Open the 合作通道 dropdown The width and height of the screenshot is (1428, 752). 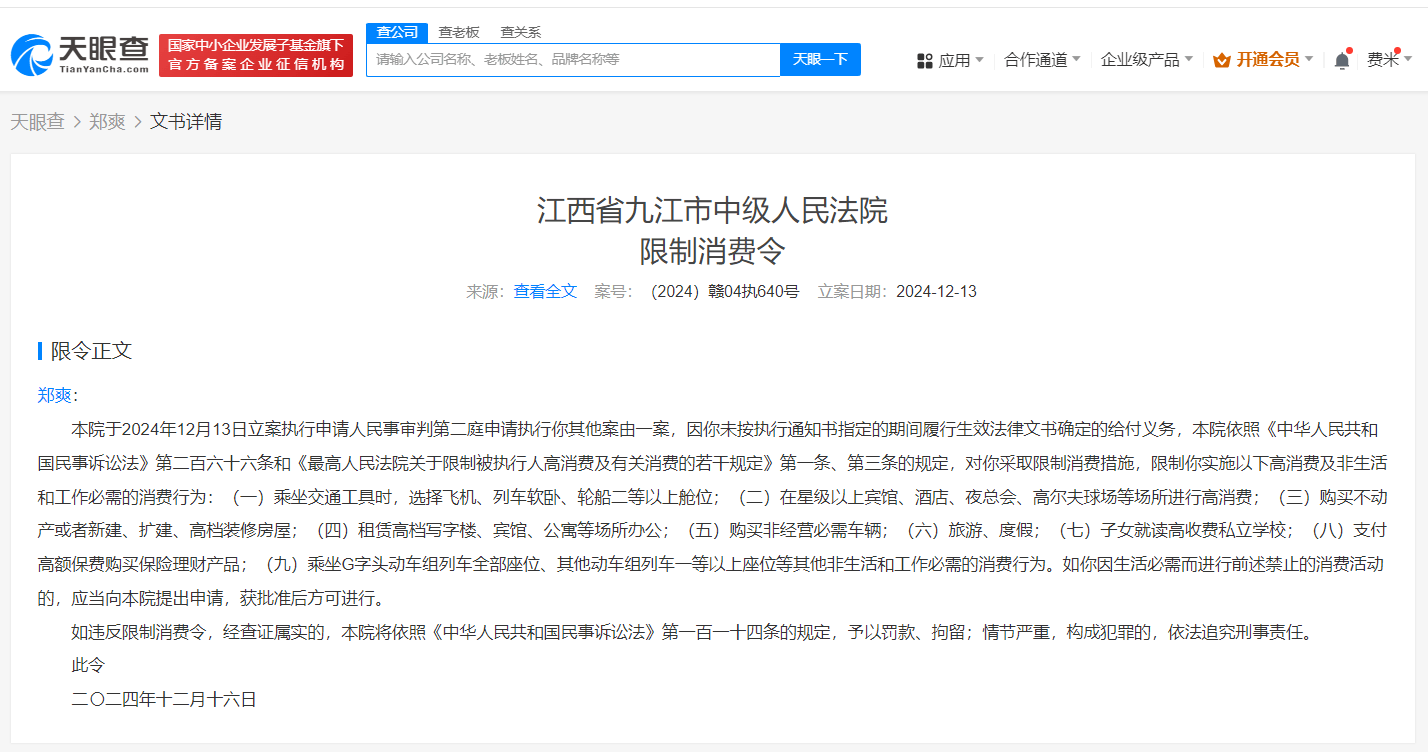pyautogui.click(x=1042, y=60)
